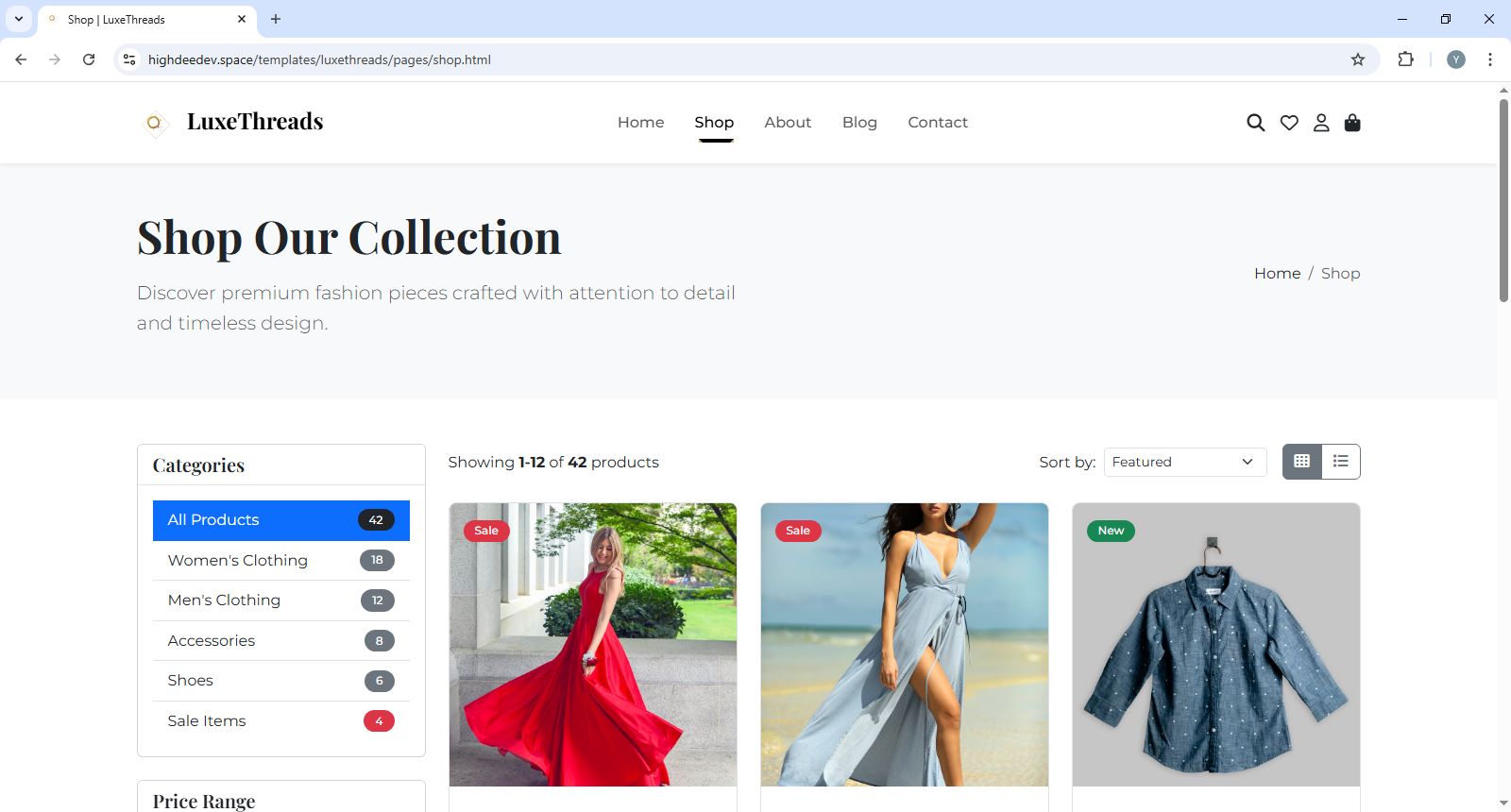Click the LuxeThreads logo icon

tap(155, 123)
